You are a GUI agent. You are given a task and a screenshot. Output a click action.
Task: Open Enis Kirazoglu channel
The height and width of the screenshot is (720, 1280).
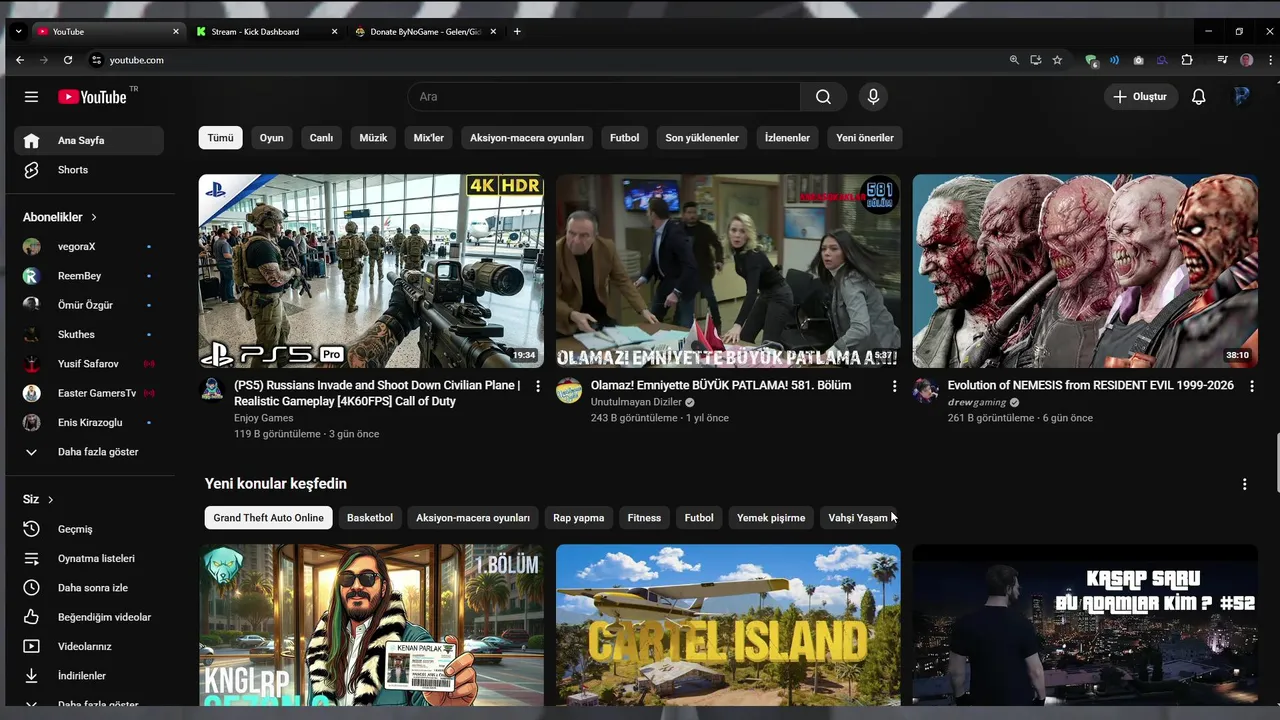pyautogui.click(x=89, y=423)
